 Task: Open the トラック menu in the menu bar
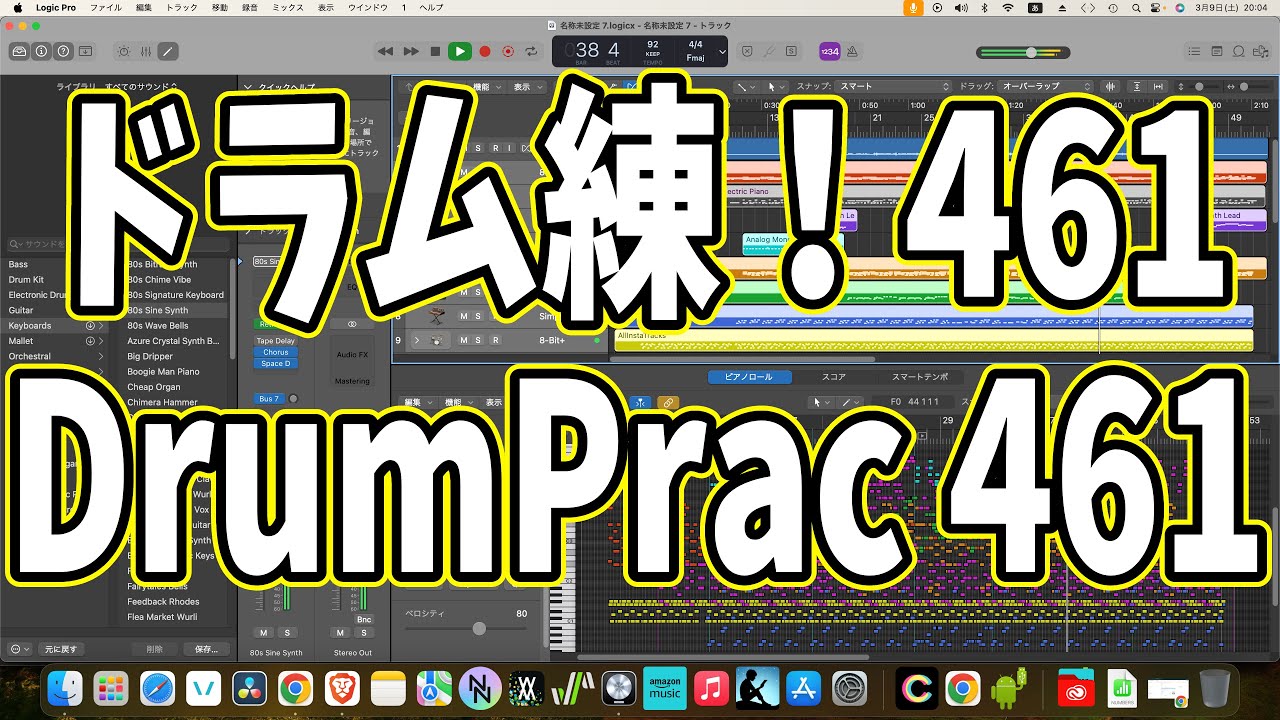point(180,7)
